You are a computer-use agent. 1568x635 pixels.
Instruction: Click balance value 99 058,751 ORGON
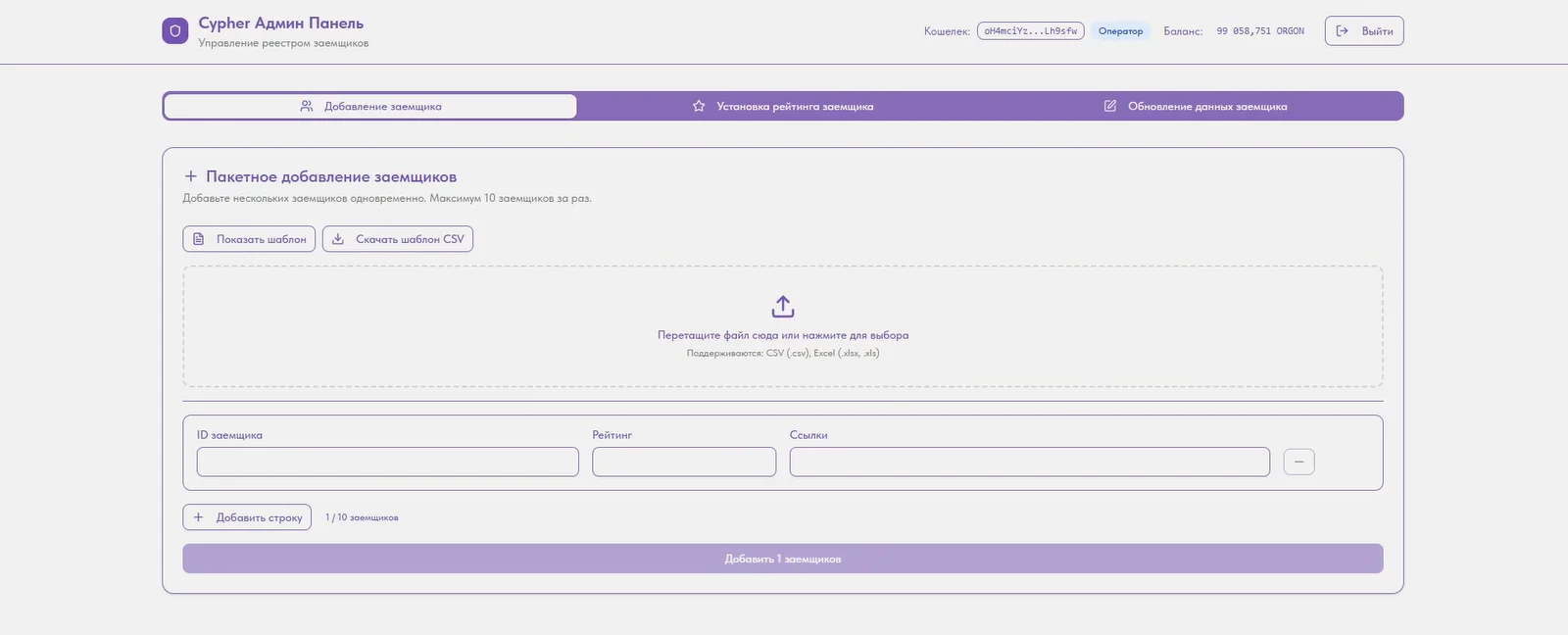tap(1260, 31)
